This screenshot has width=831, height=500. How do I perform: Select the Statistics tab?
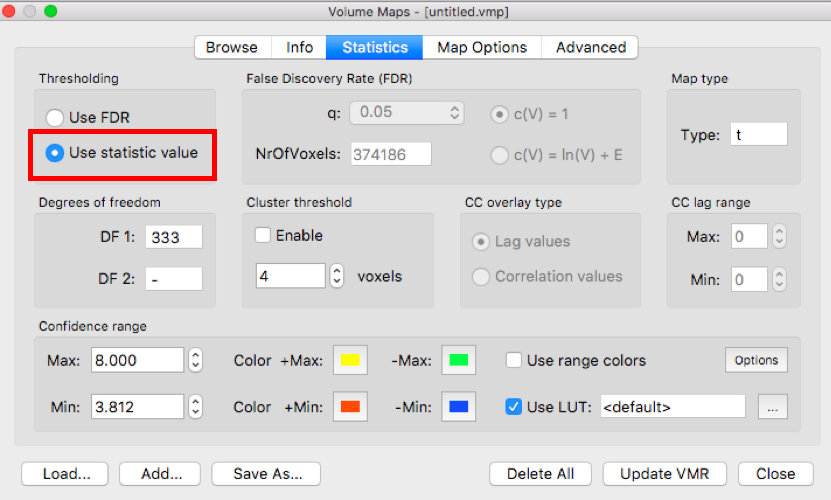(375, 47)
